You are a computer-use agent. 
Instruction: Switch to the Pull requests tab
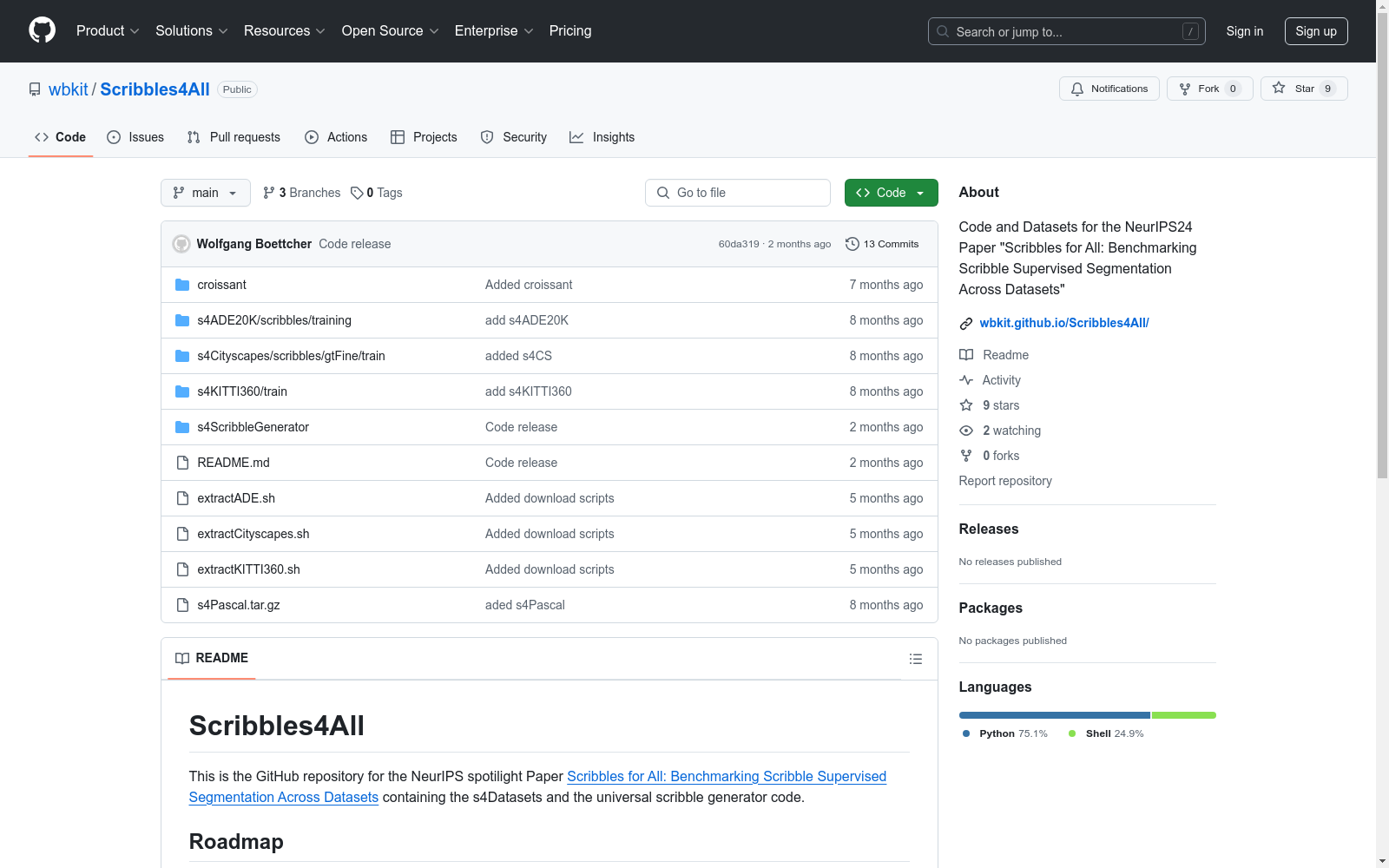tap(234, 137)
